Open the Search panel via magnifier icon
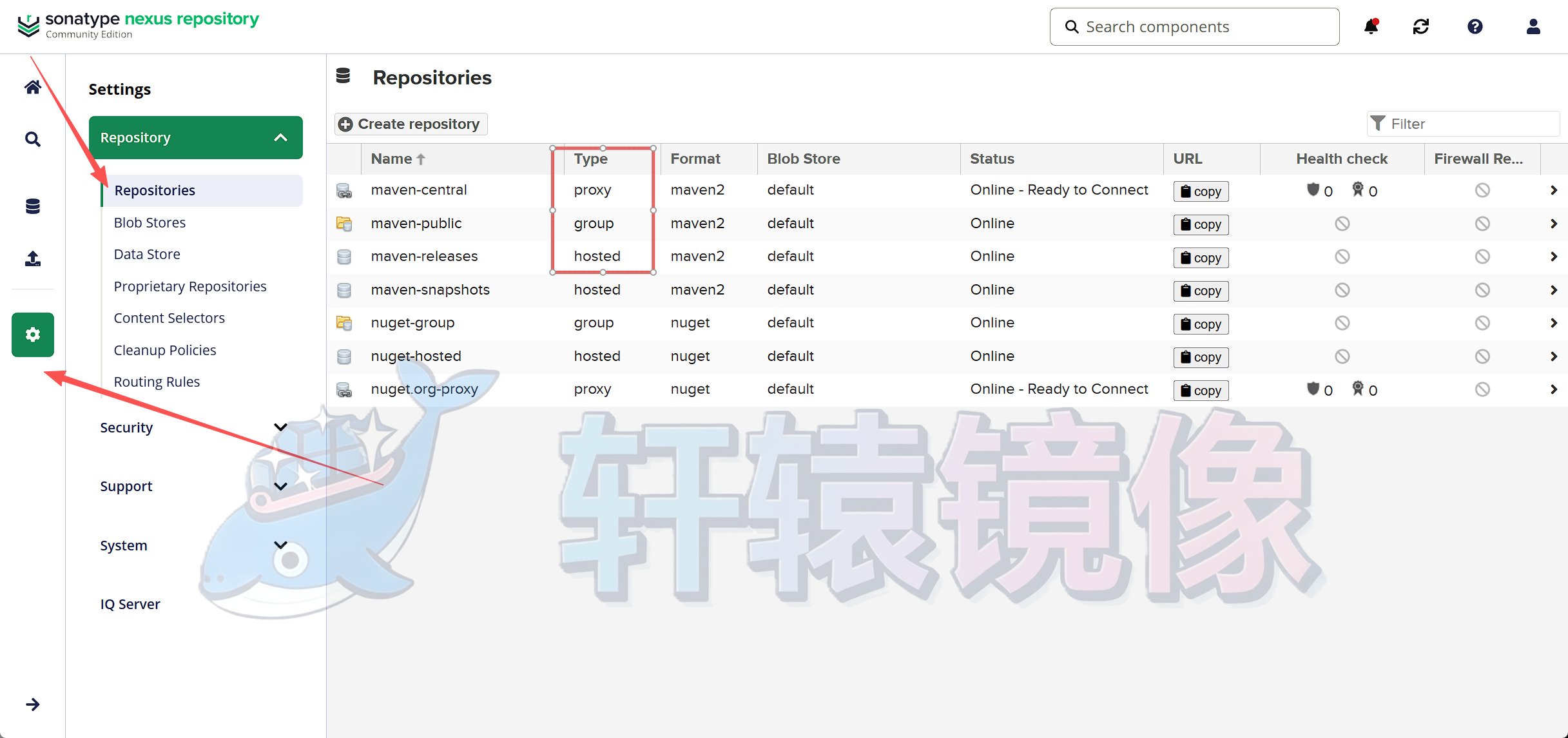Image resolution: width=1568 pixels, height=738 pixels. (x=32, y=139)
